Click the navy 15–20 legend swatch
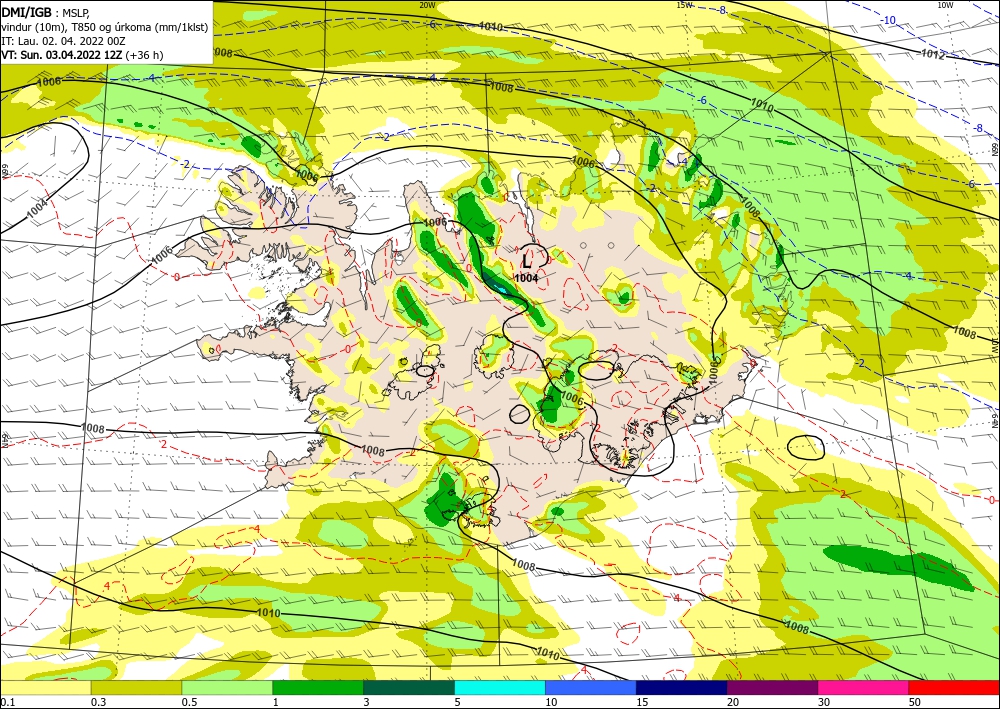This screenshot has height=709, width=1000. (x=682, y=687)
